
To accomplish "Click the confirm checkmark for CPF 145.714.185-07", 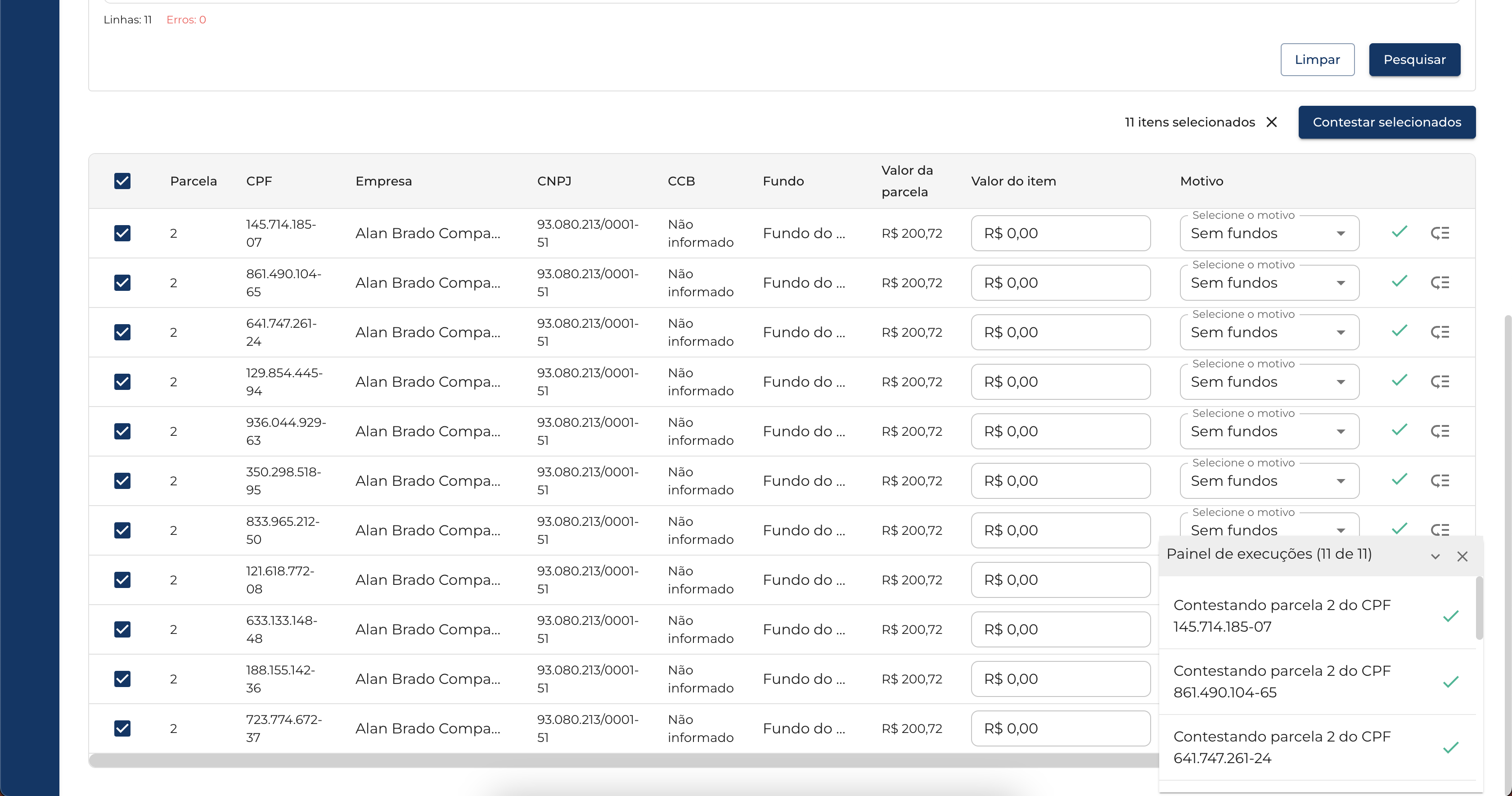I will (1399, 232).
